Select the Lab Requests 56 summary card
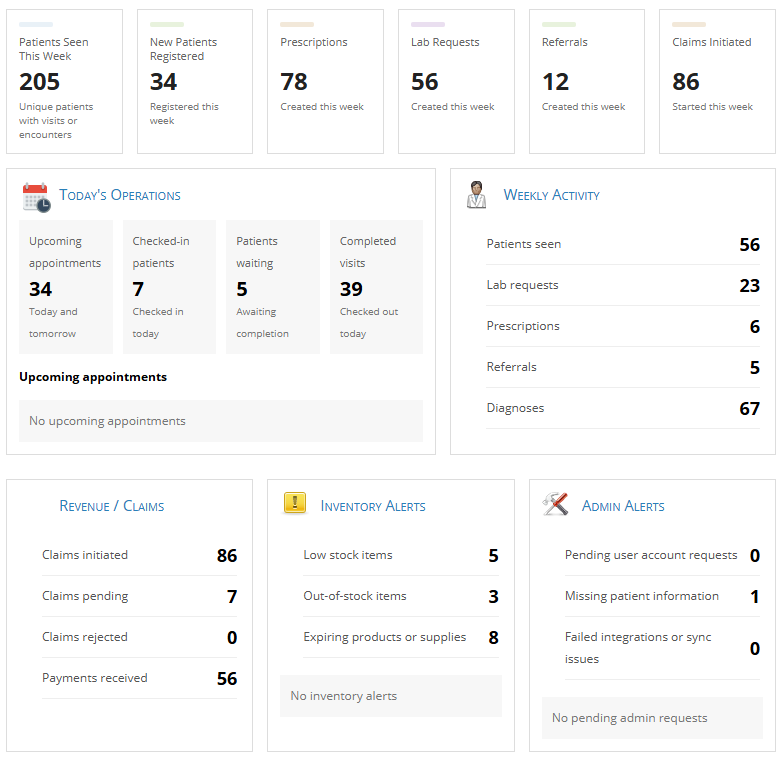Viewport: 781px width, 757px height. [x=456, y=82]
